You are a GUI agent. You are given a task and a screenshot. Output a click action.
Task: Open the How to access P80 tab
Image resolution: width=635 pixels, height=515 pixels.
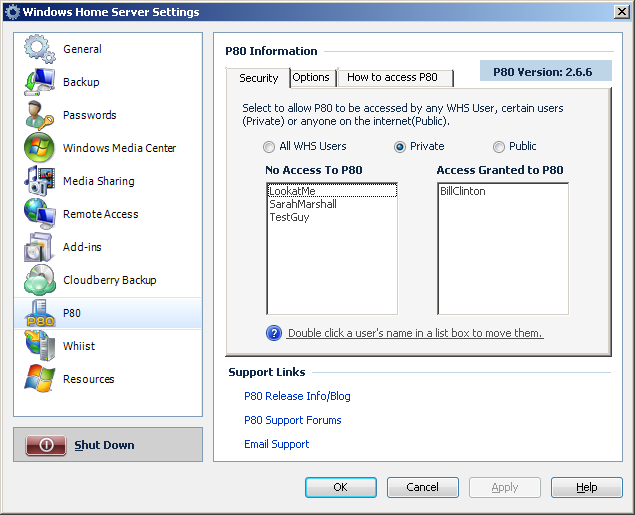[395, 77]
